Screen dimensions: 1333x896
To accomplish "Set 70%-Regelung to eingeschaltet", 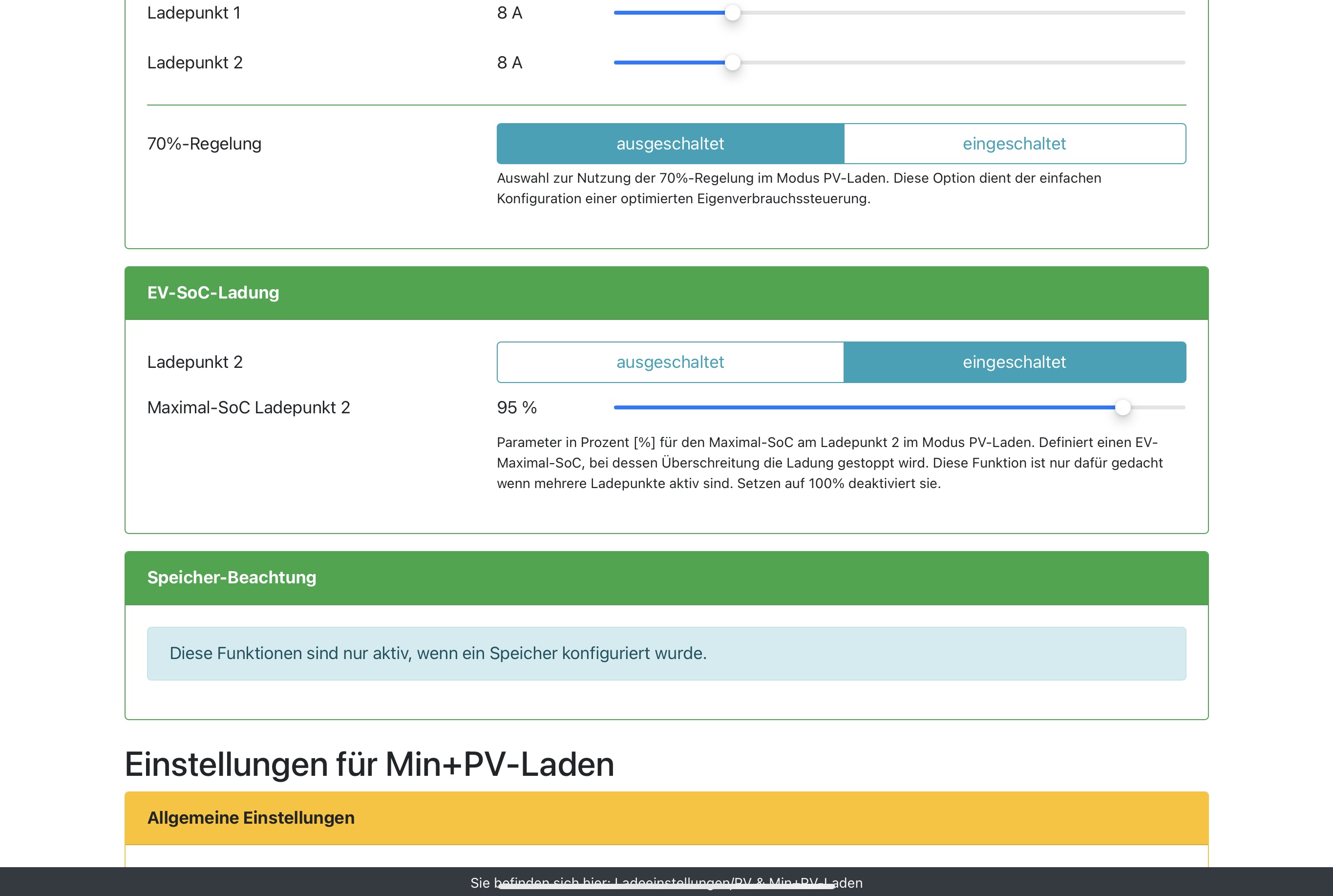I will pyautogui.click(x=1014, y=144).
